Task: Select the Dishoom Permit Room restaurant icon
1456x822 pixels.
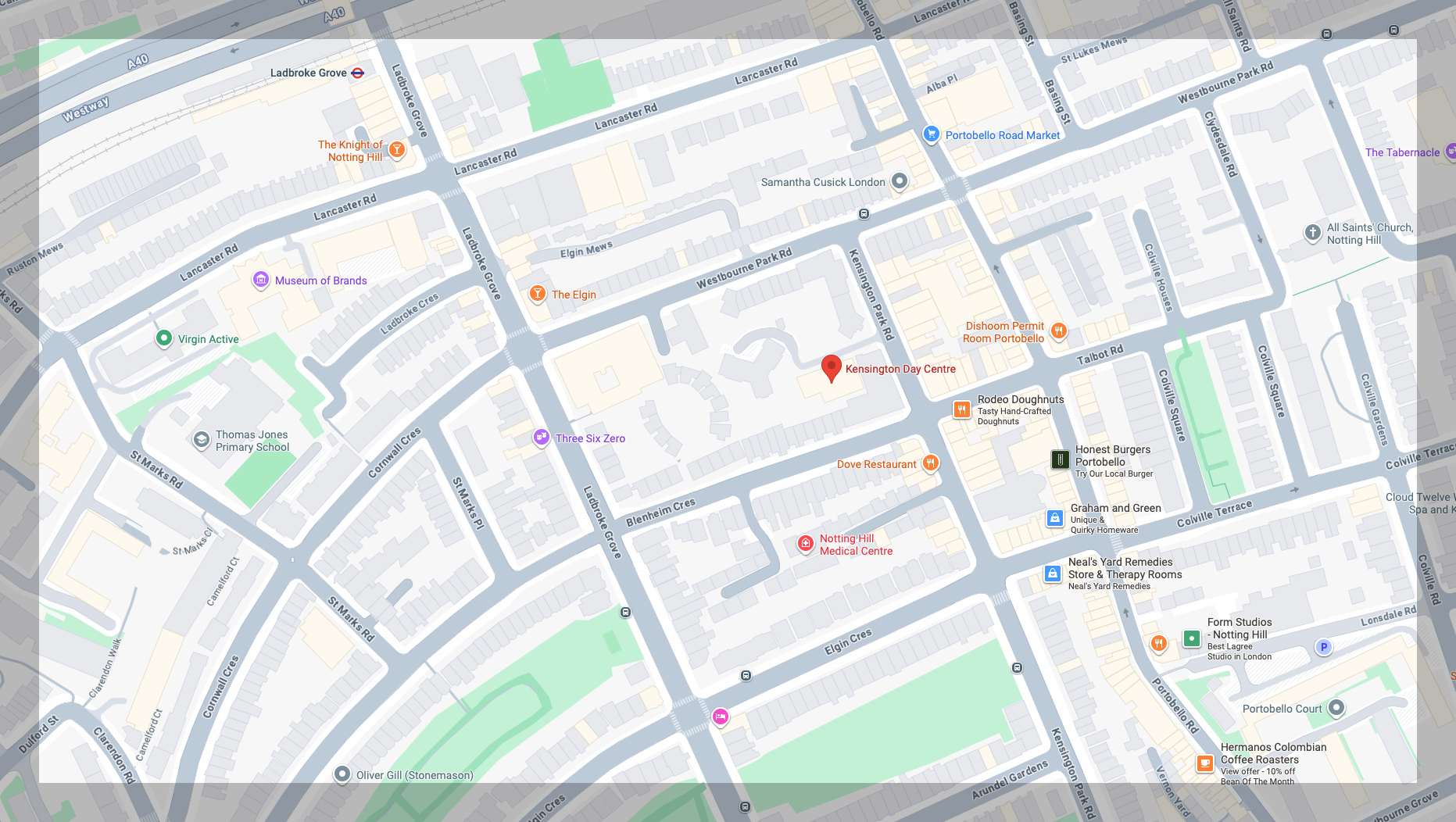Action: pos(1058,331)
